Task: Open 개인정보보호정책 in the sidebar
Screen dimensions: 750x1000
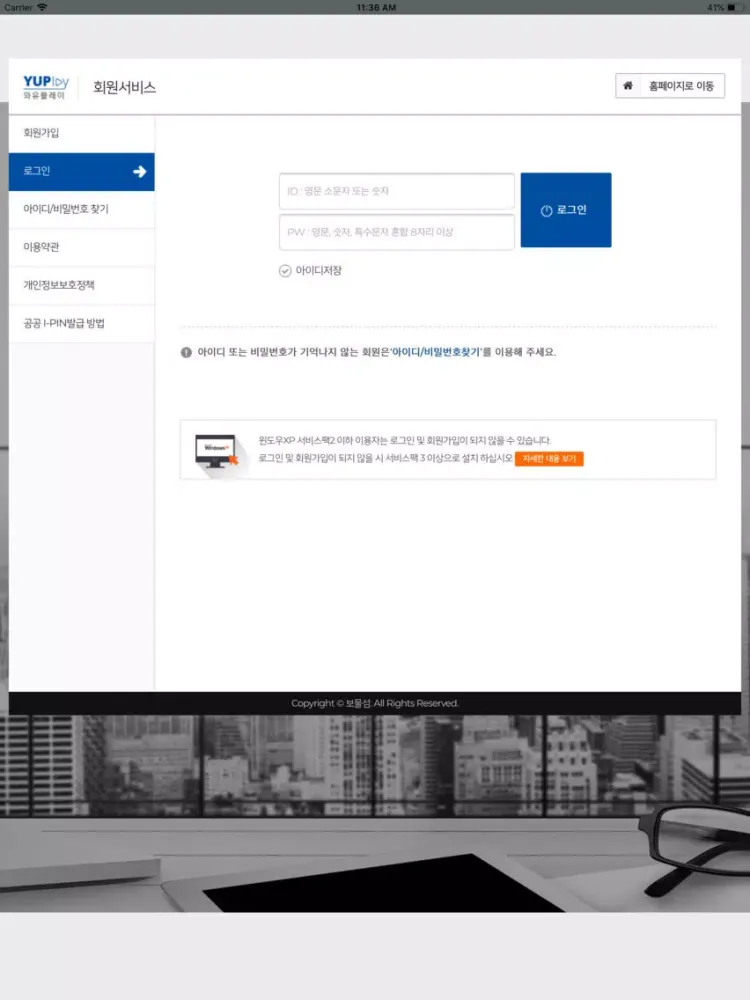Action: click(x=82, y=285)
